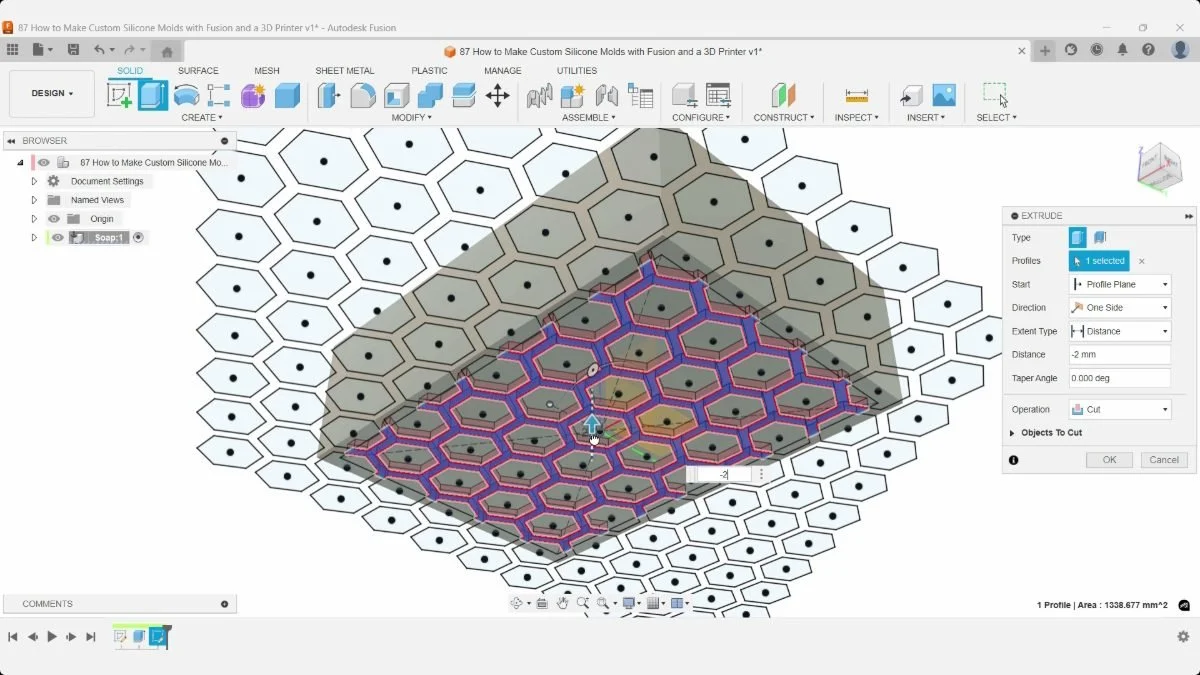Click the Distance input field

click(1119, 355)
